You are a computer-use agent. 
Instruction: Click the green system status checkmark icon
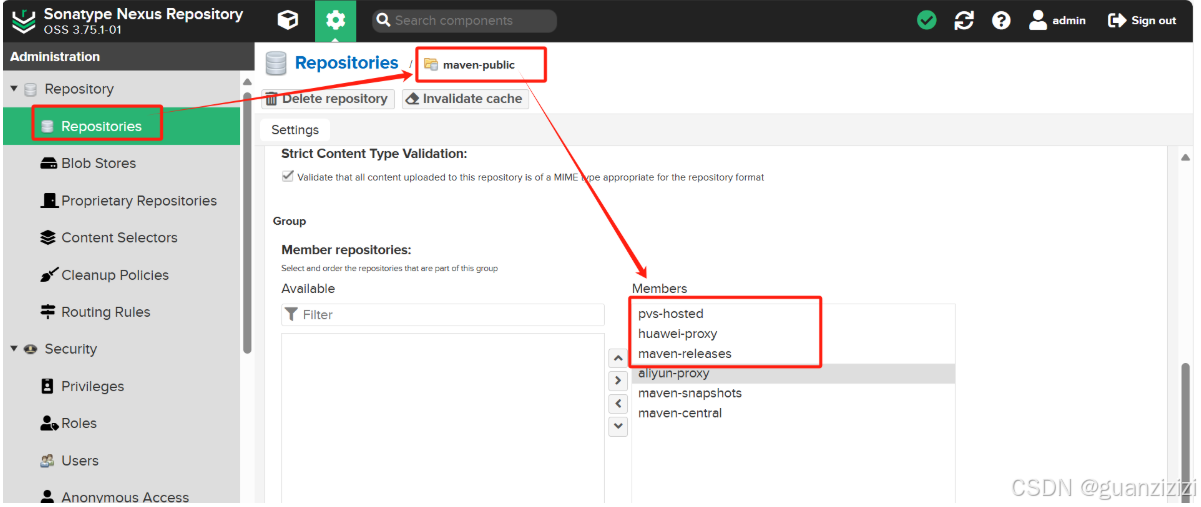coord(927,20)
